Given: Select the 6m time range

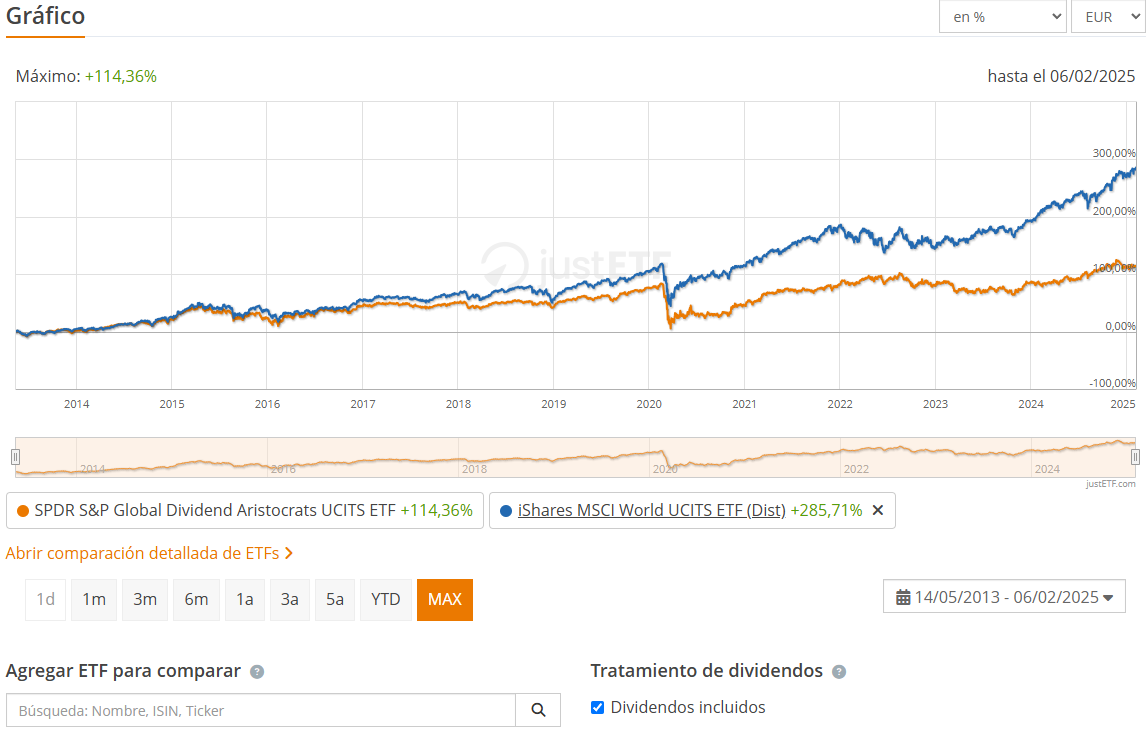Looking at the screenshot, I should tap(196, 600).
